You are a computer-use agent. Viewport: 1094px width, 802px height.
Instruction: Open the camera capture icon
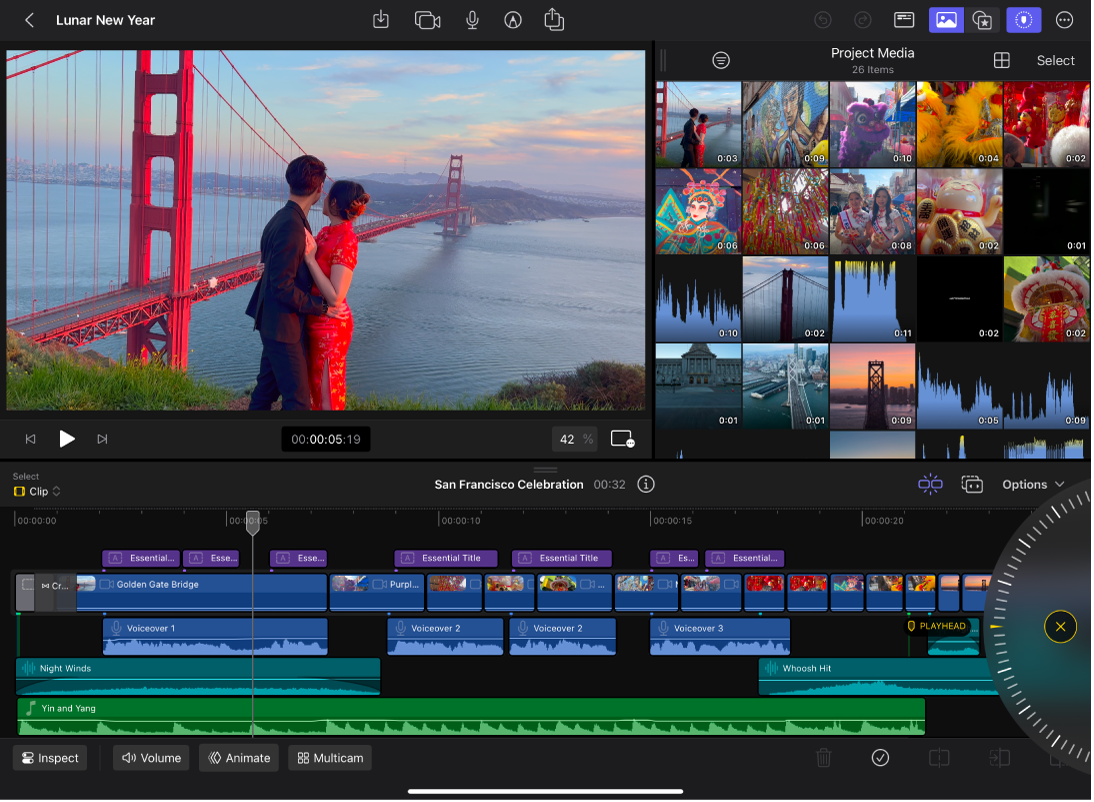427,20
